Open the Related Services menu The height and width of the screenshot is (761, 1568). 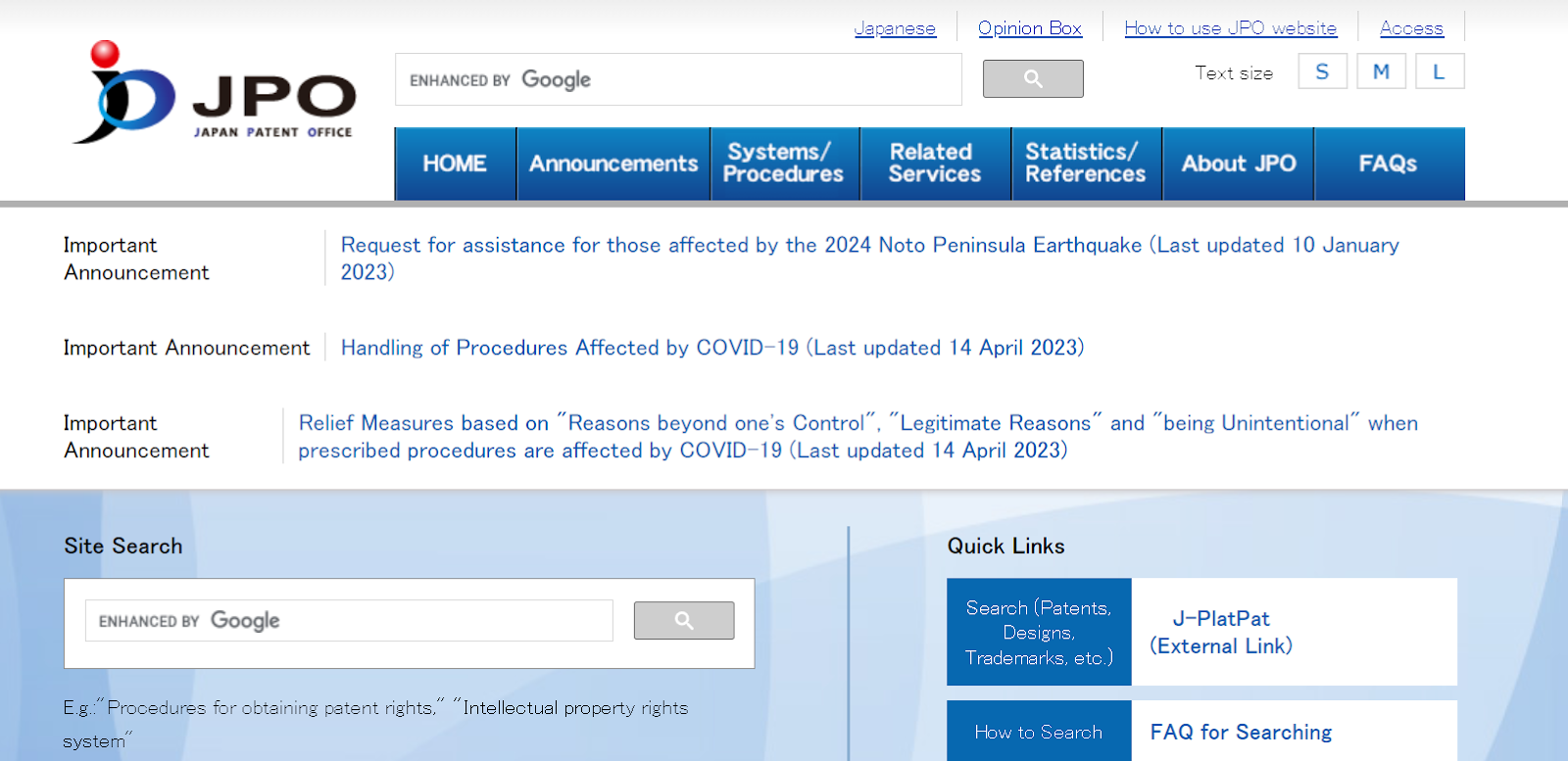click(x=934, y=164)
